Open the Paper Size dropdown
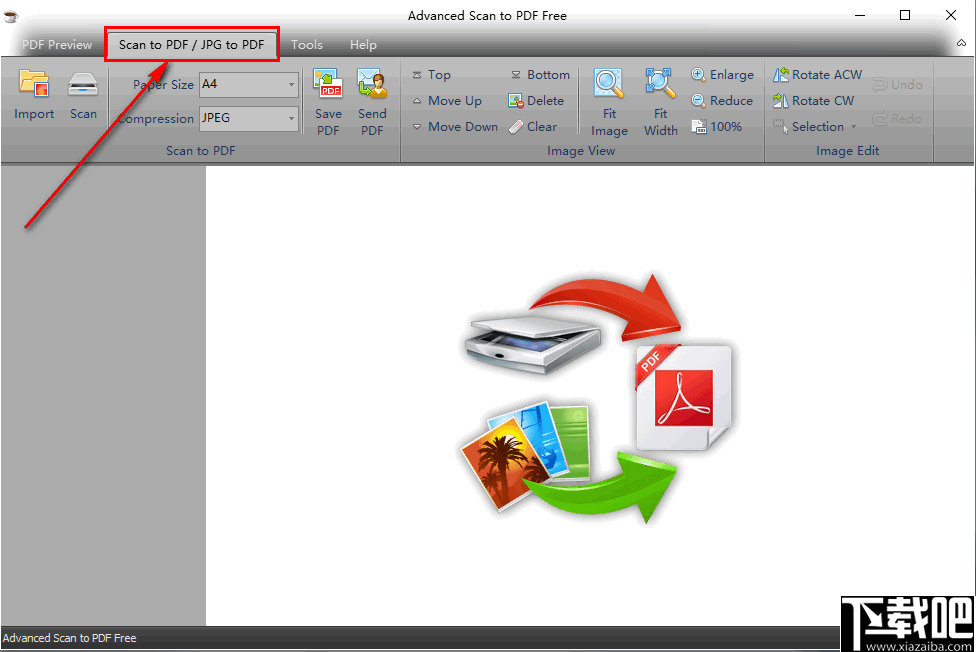 pyautogui.click(x=290, y=84)
